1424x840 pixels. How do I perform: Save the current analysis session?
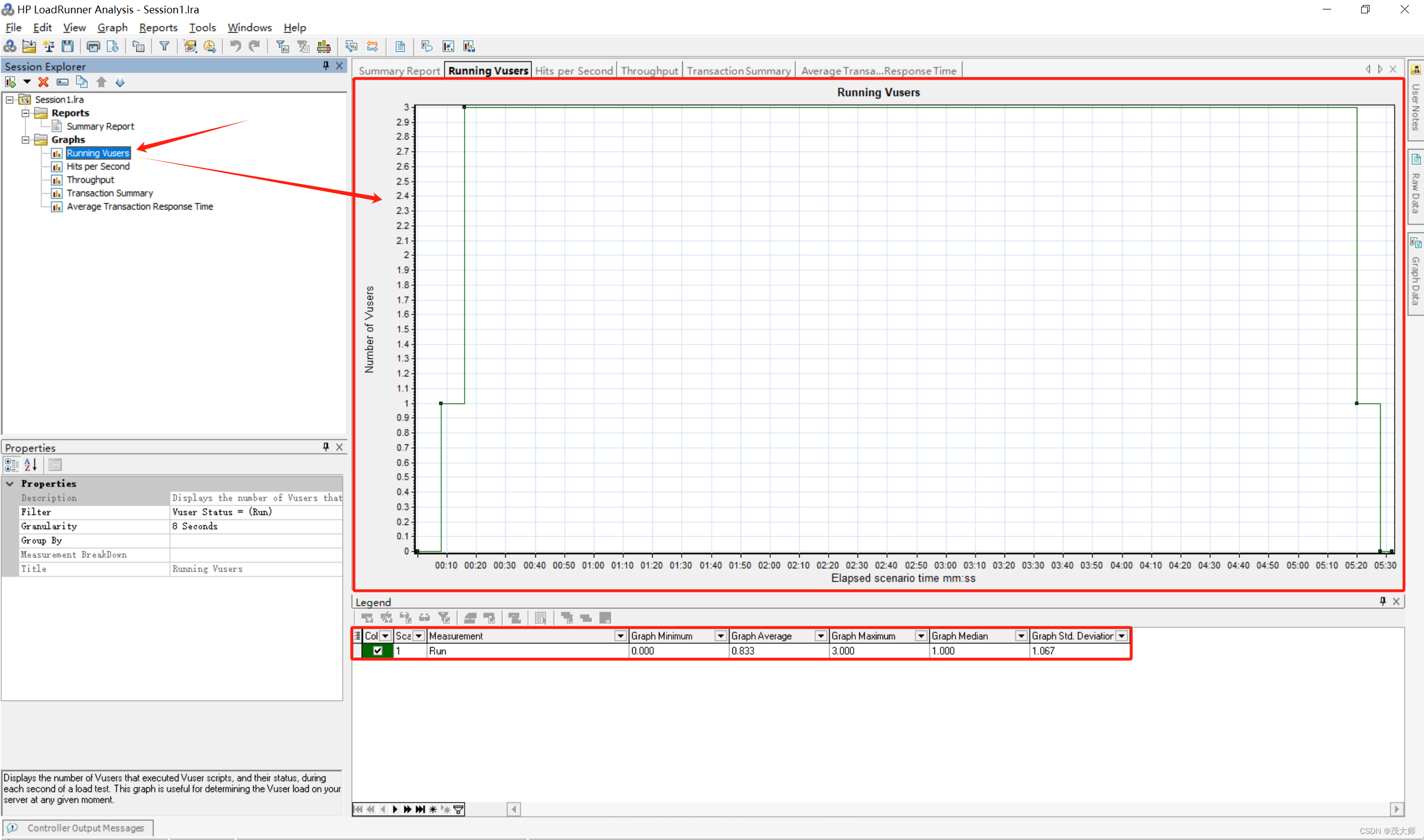click(68, 46)
